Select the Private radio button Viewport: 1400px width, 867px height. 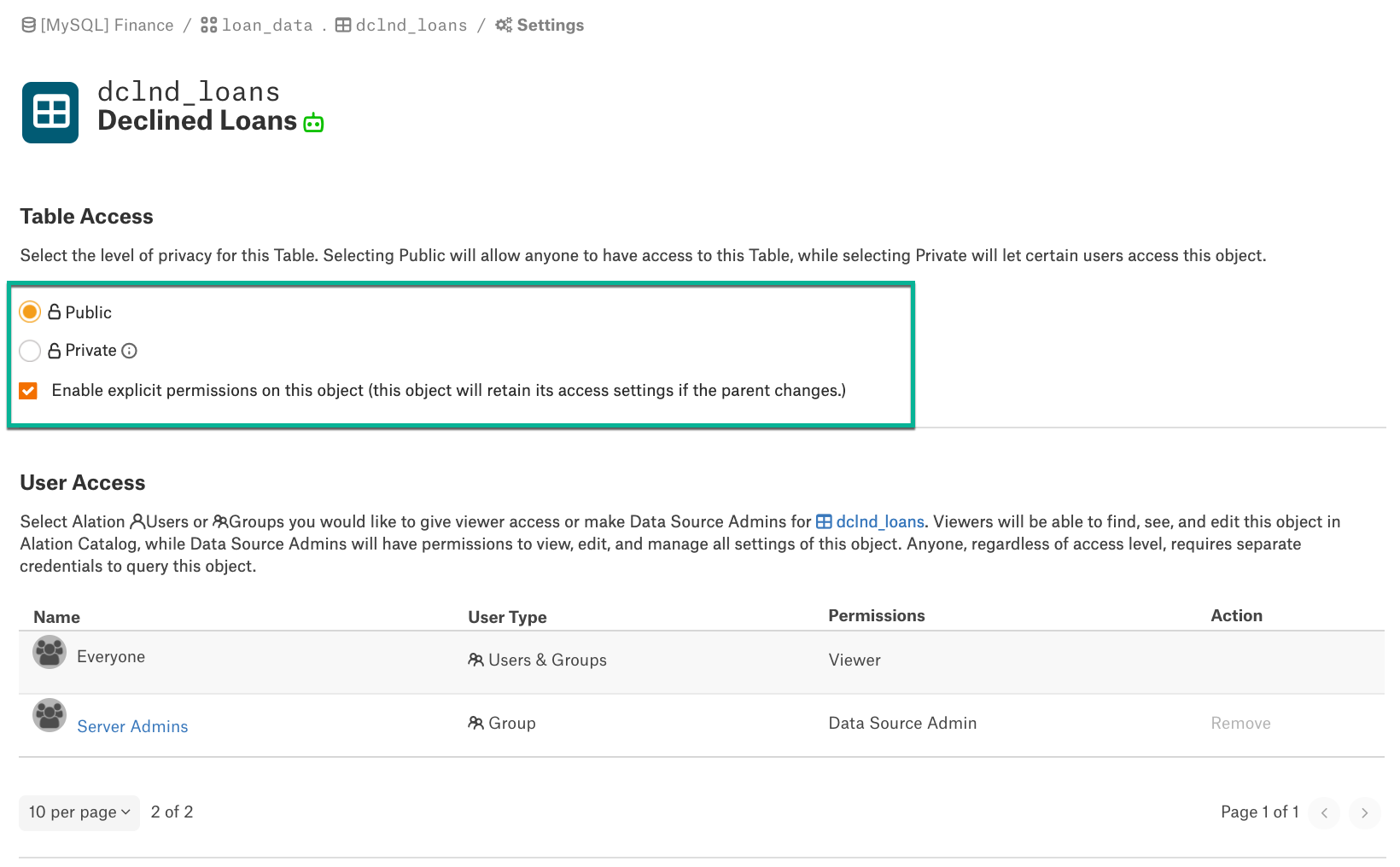(x=30, y=351)
